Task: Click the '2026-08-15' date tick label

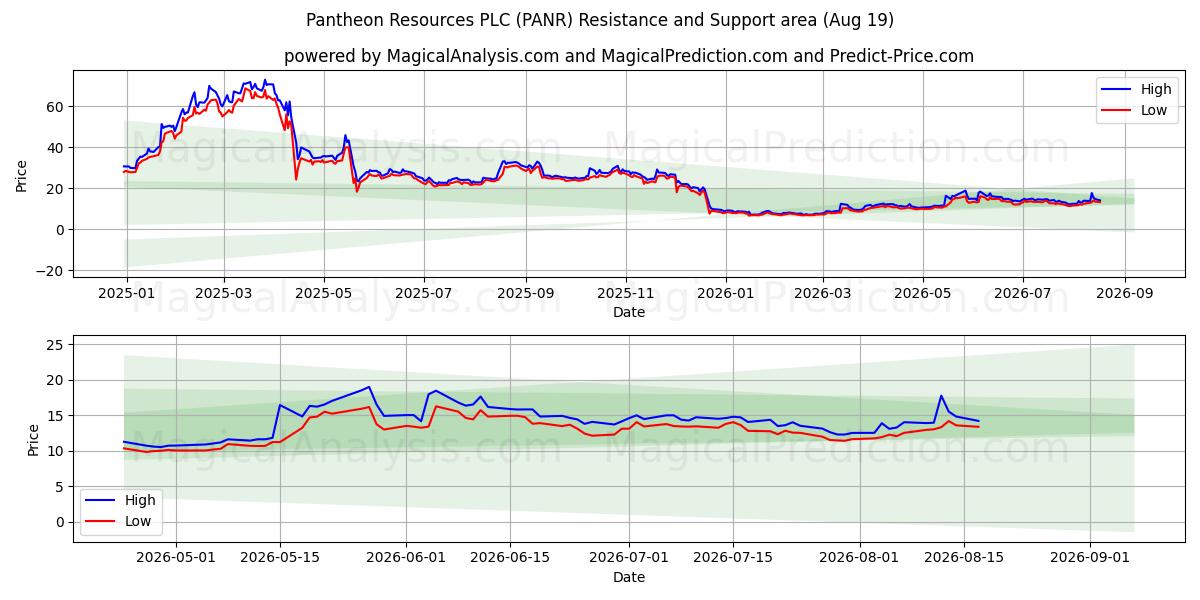Action: click(x=963, y=559)
